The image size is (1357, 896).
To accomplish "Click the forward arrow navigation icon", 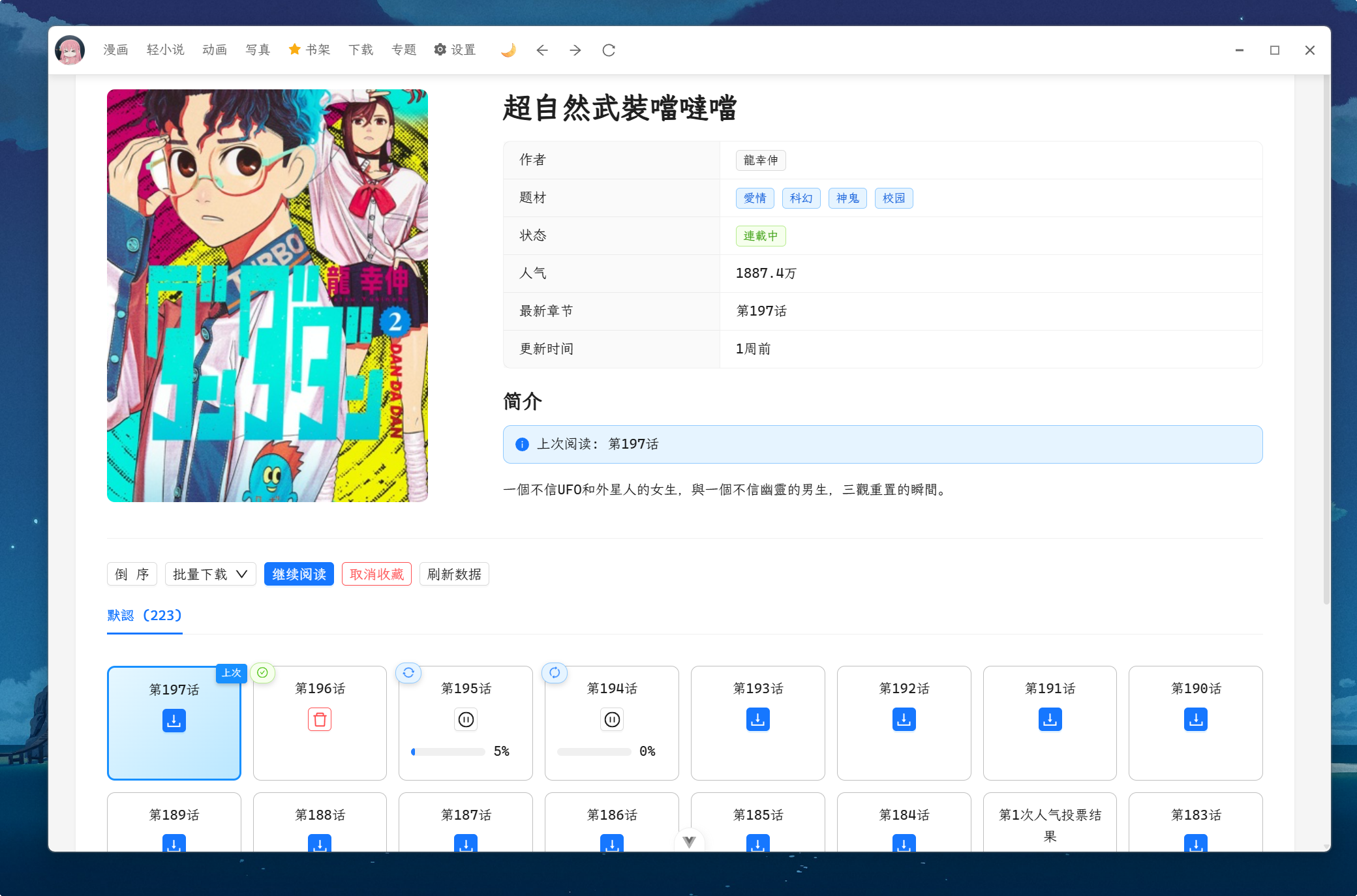I will click(575, 50).
